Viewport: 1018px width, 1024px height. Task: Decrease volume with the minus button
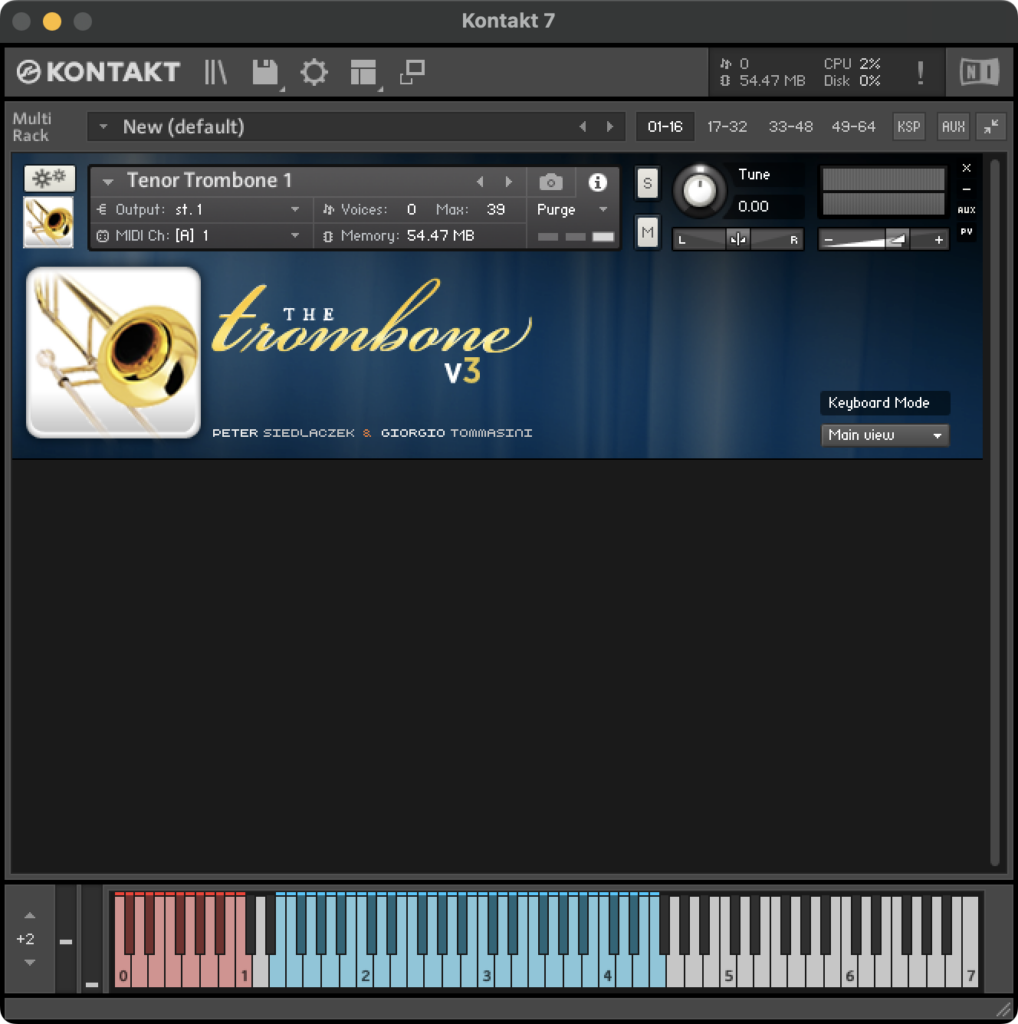pos(828,240)
